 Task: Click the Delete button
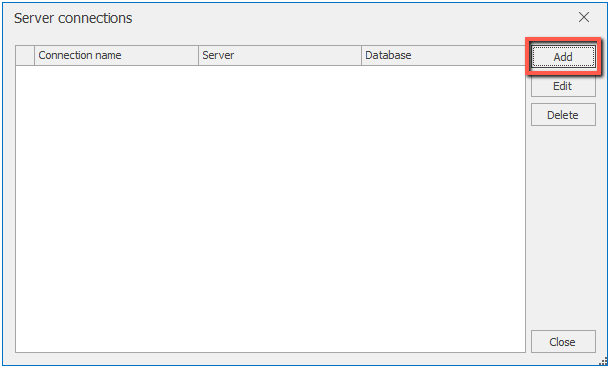point(563,115)
